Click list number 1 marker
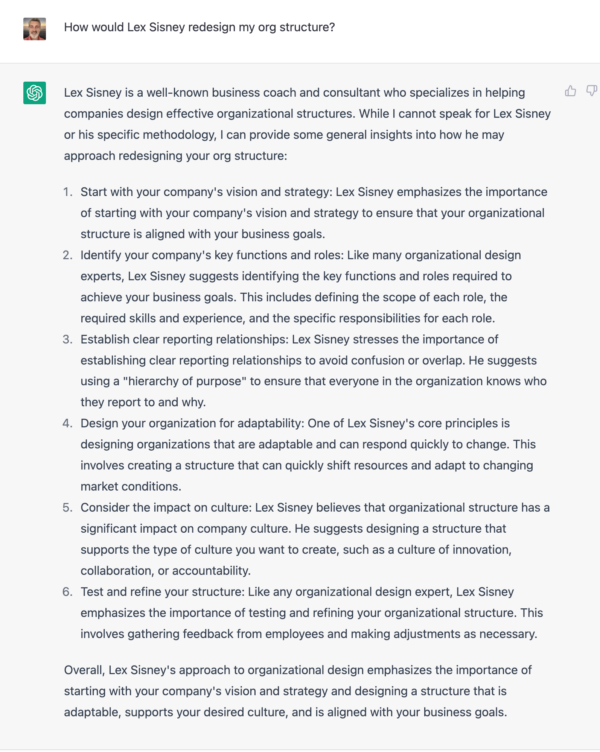 coord(68,192)
